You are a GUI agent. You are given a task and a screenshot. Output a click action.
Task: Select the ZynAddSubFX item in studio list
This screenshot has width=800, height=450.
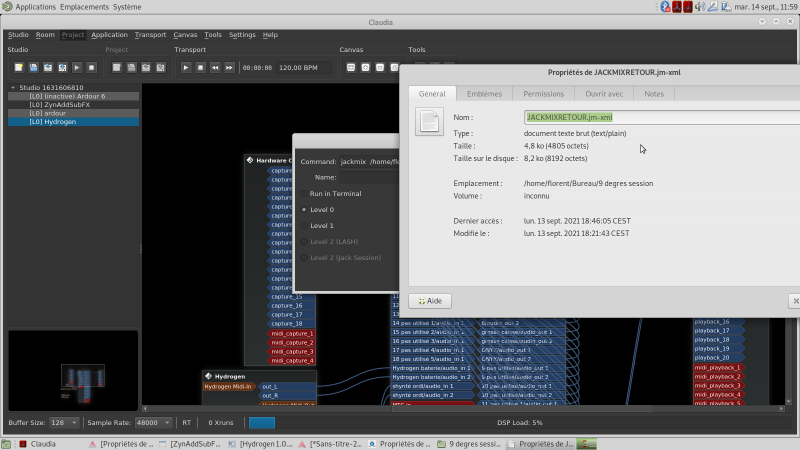[x=60, y=105]
